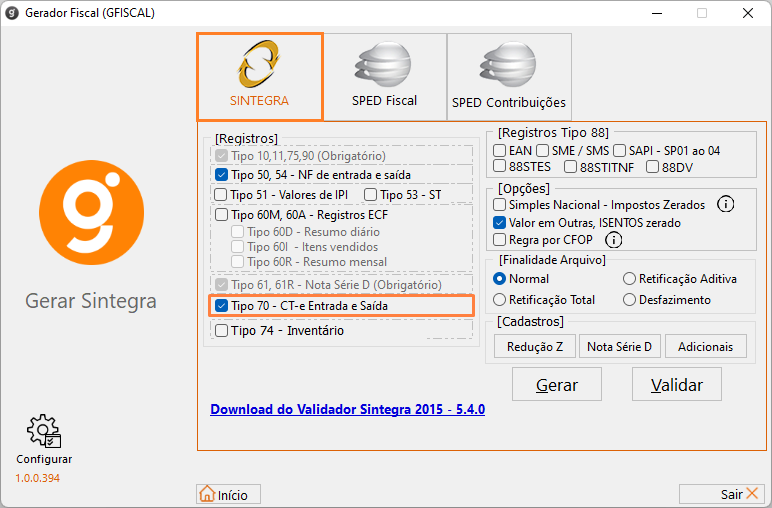Close the Gerador Fiscal window

(x=748, y=13)
